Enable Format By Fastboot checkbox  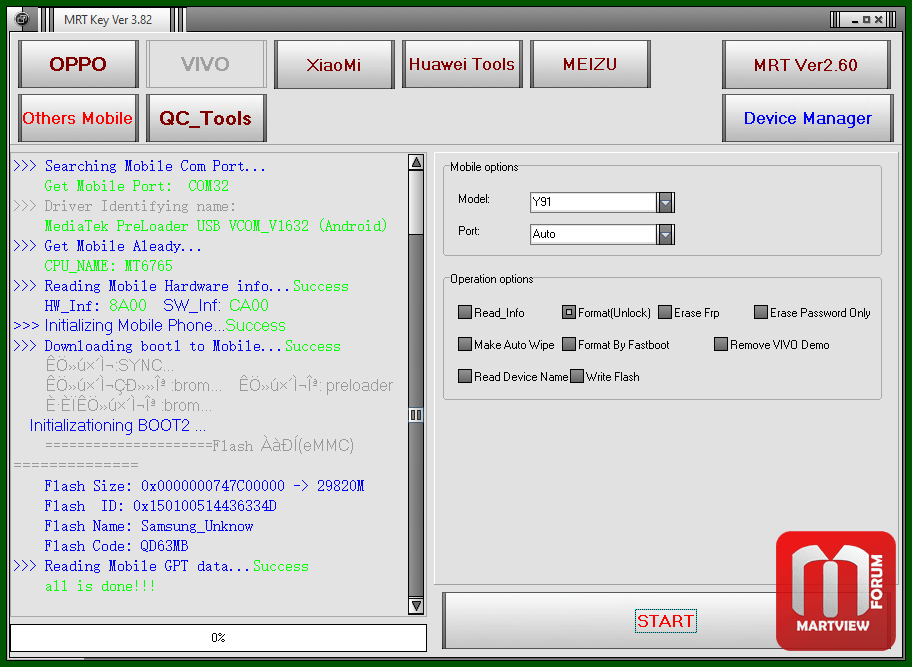569,344
